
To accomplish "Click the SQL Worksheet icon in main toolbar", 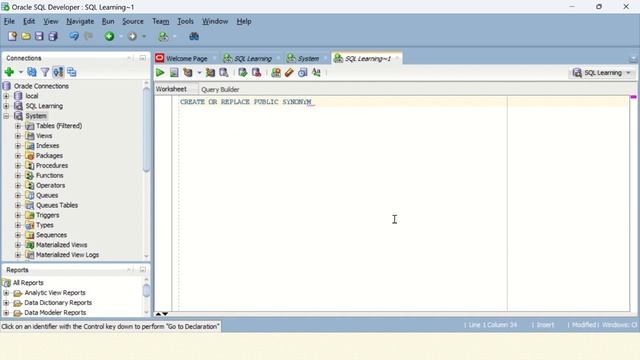I will [x=163, y=36].
